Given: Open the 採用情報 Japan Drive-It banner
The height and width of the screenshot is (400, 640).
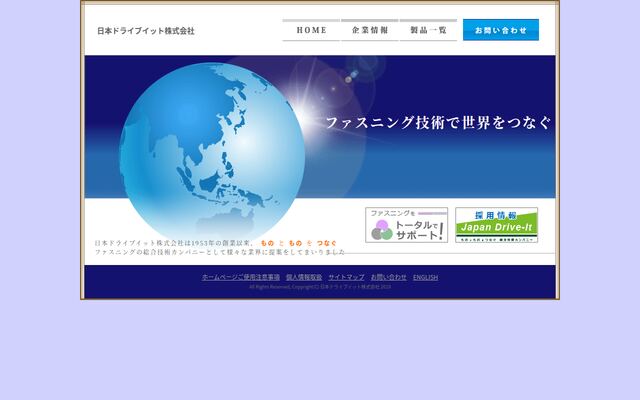Looking at the screenshot, I should click(x=496, y=225).
